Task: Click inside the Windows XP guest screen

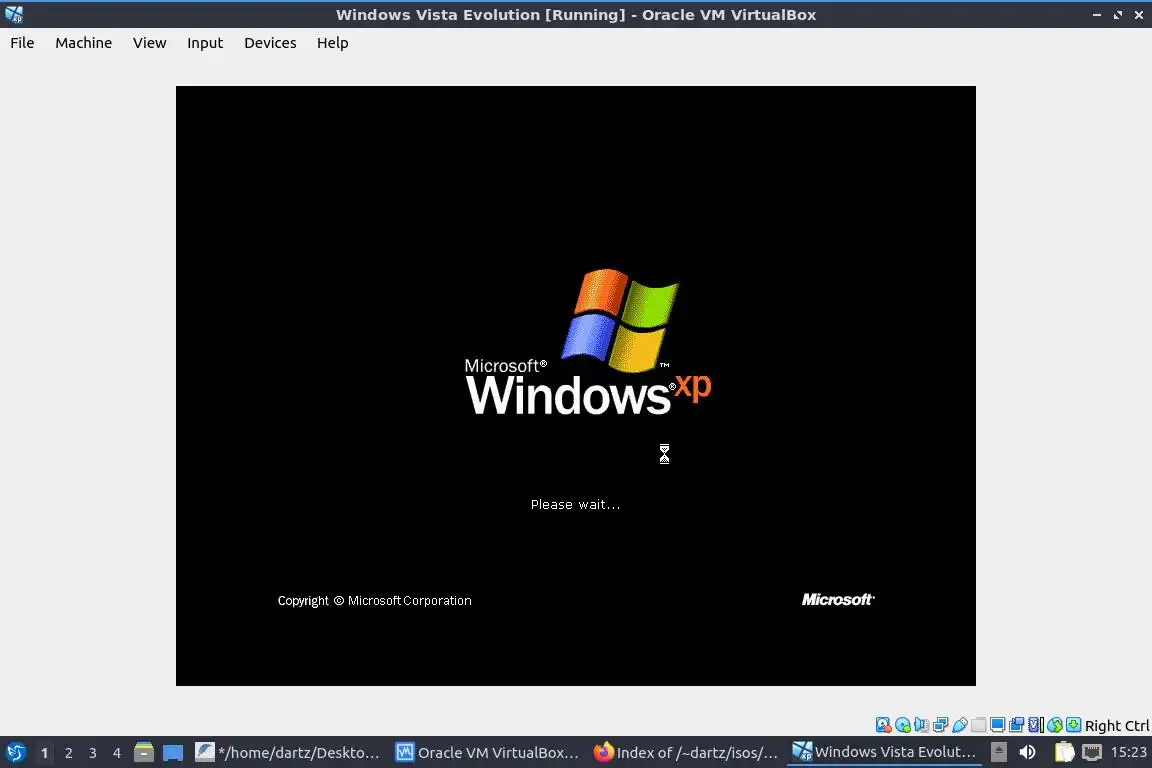Action: pos(575,386)
